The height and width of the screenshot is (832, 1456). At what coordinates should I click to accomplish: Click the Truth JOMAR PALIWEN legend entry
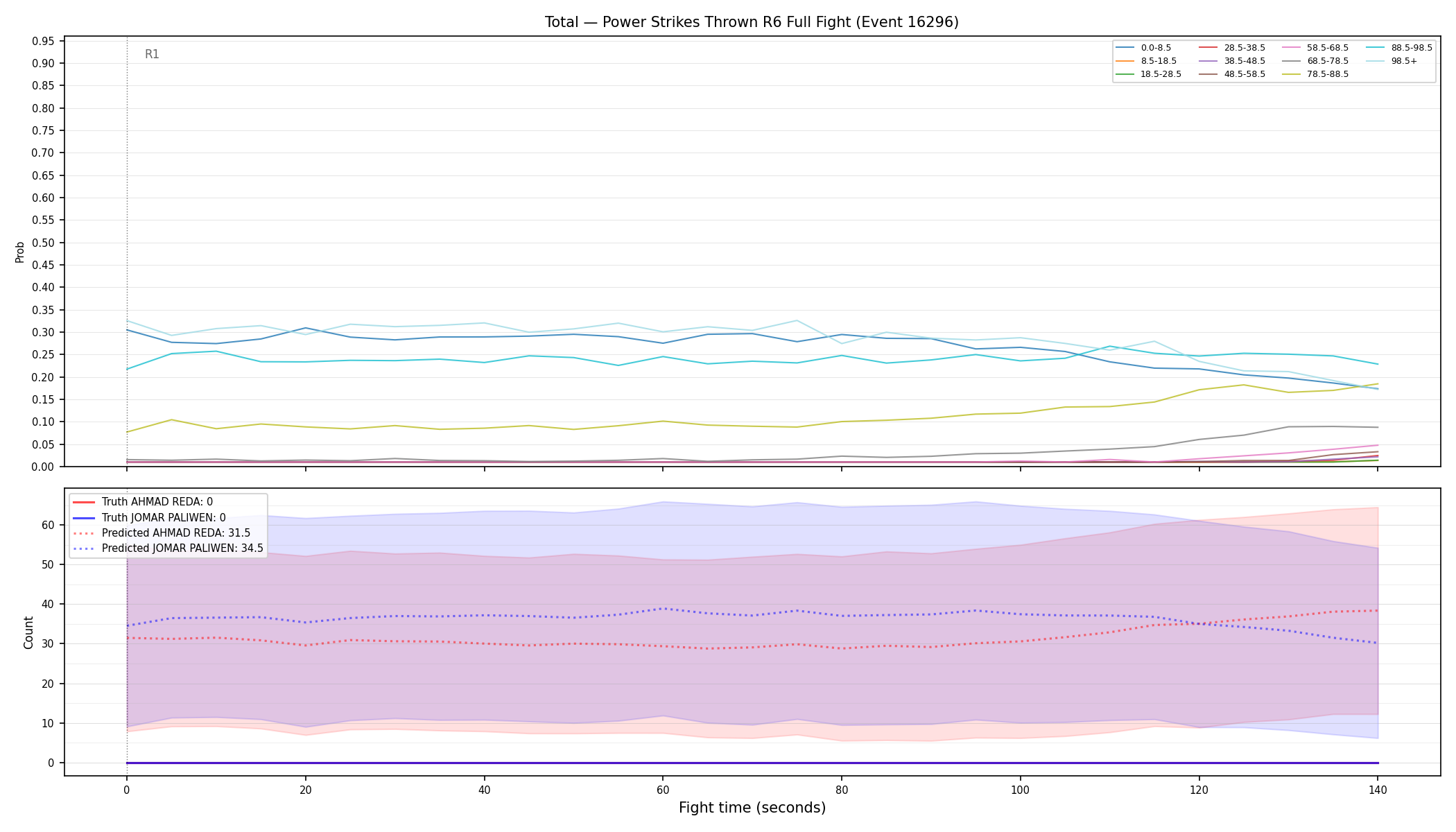coord(149,517)
